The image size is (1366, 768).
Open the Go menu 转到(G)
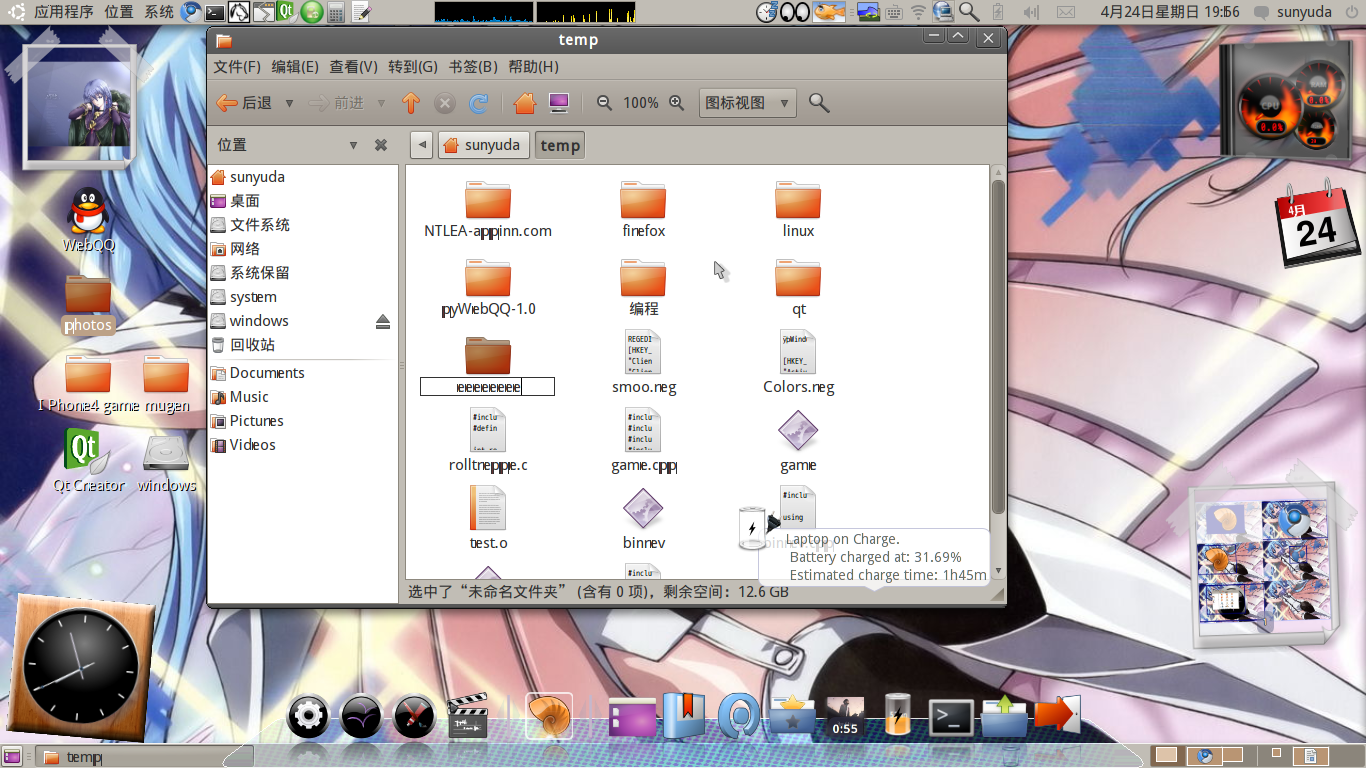(x=413, y=66)
